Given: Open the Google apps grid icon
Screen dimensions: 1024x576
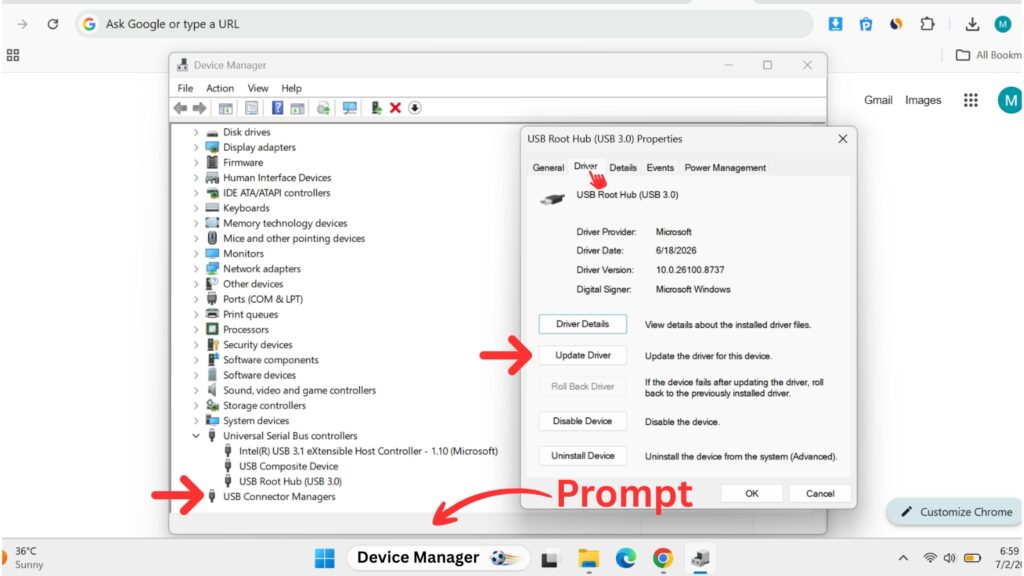Looking at the screenshot, I should pos(970,100).
